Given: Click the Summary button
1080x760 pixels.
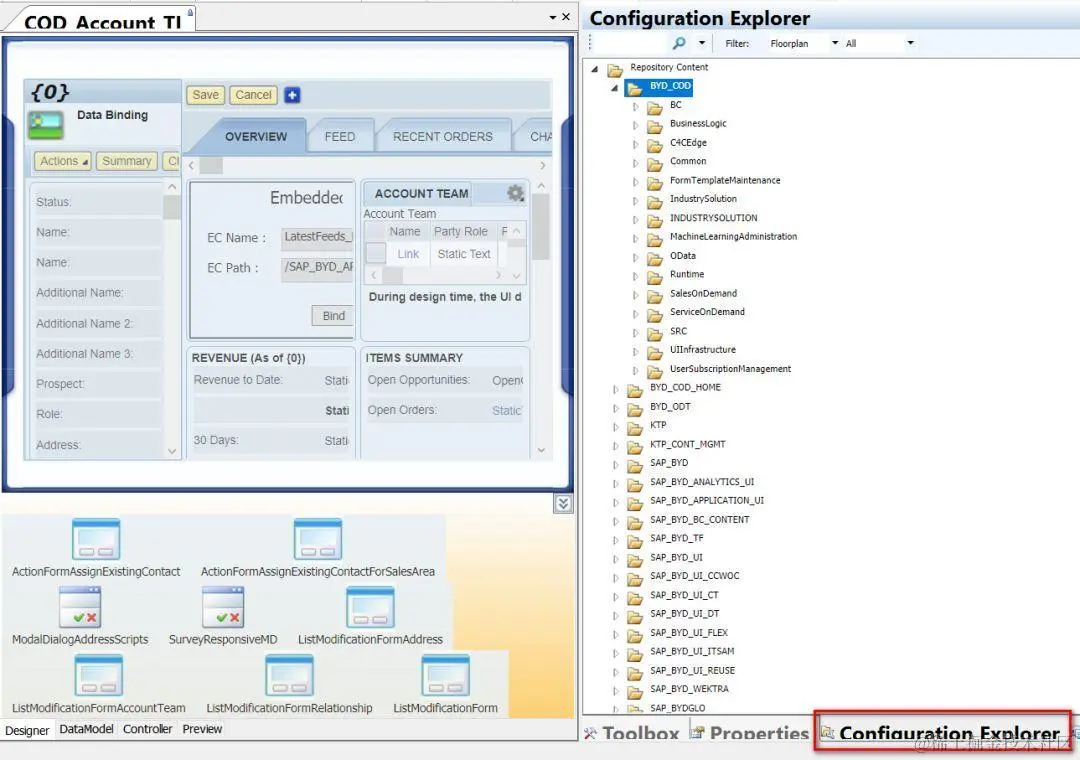Looking at the screenshot, I should [x=127, y=161].
